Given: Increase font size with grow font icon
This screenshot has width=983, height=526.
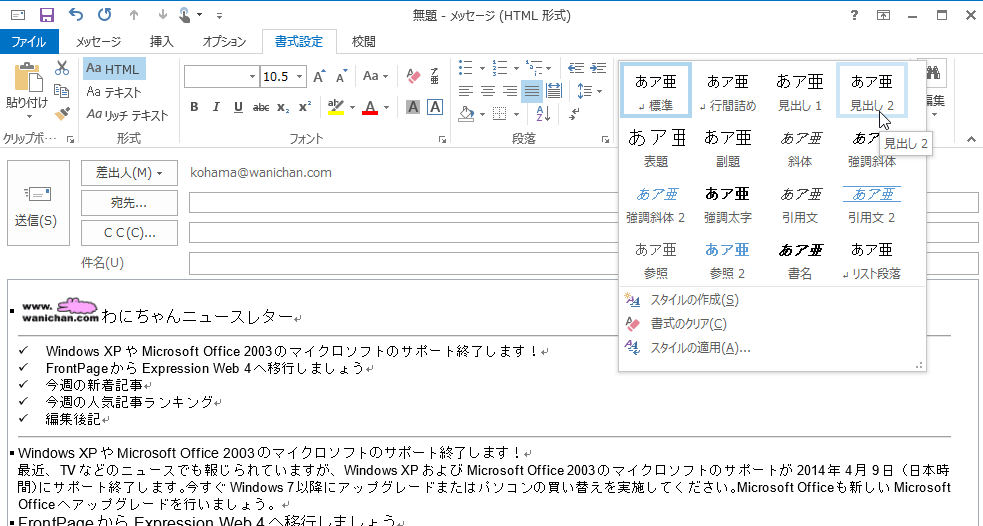Looking at the screenshot, I should pos(319,76).
